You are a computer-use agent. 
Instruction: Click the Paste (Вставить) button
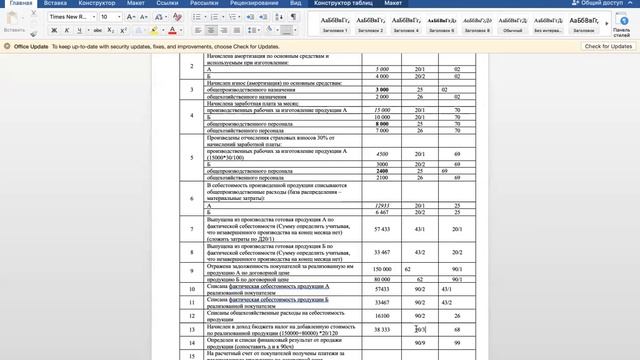pos(13,22)
